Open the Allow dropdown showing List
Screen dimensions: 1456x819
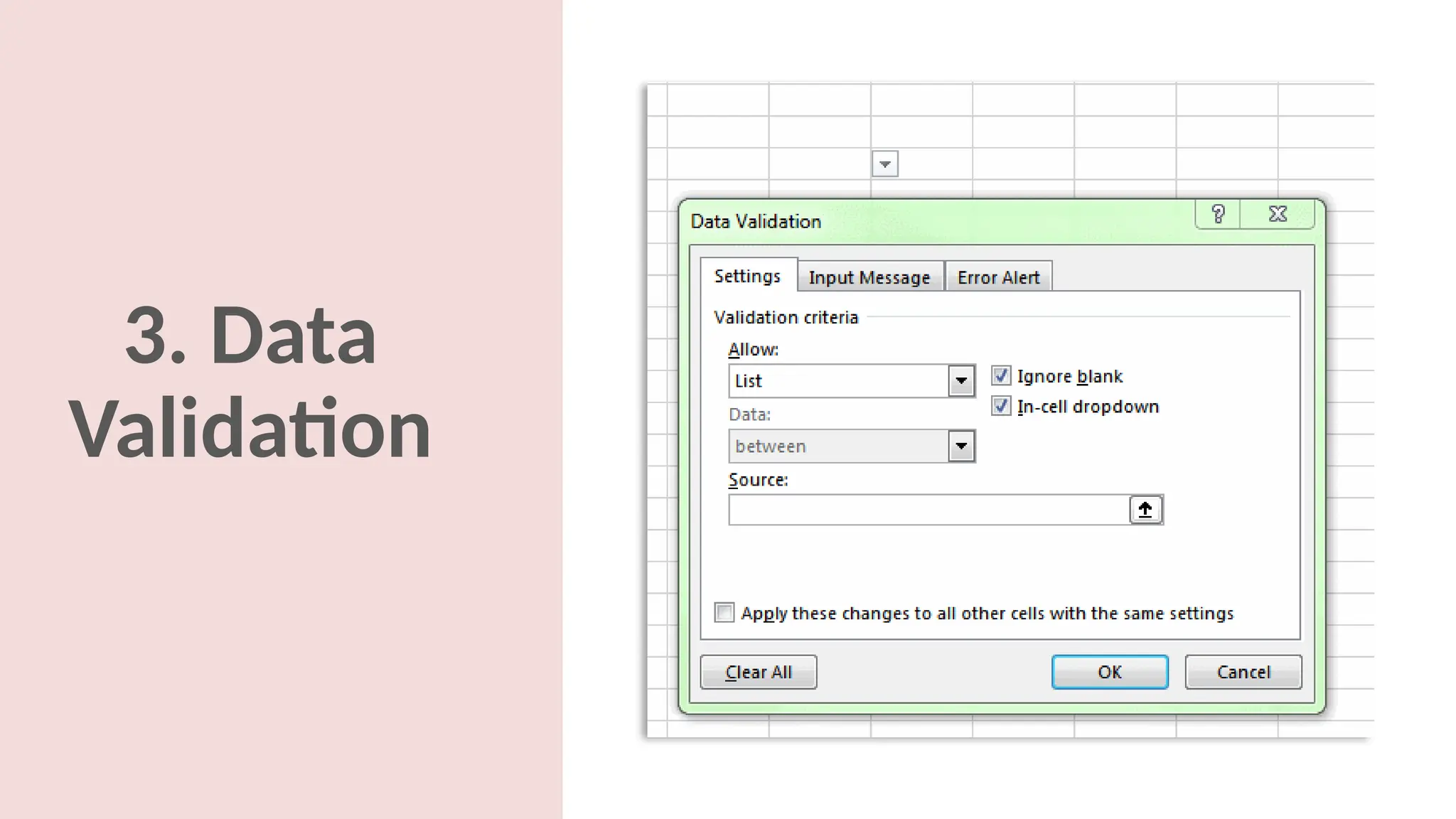[852, 381]
